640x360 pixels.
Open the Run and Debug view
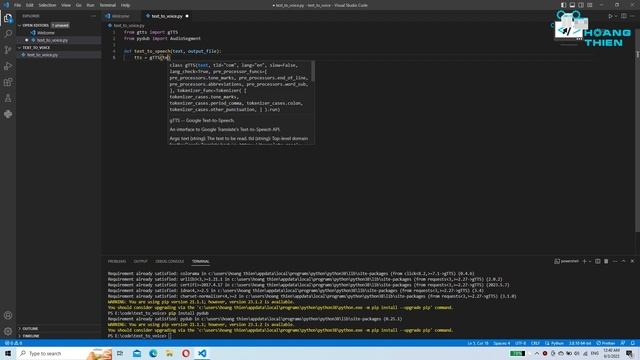pyautogui.click(x=8, y=66)
